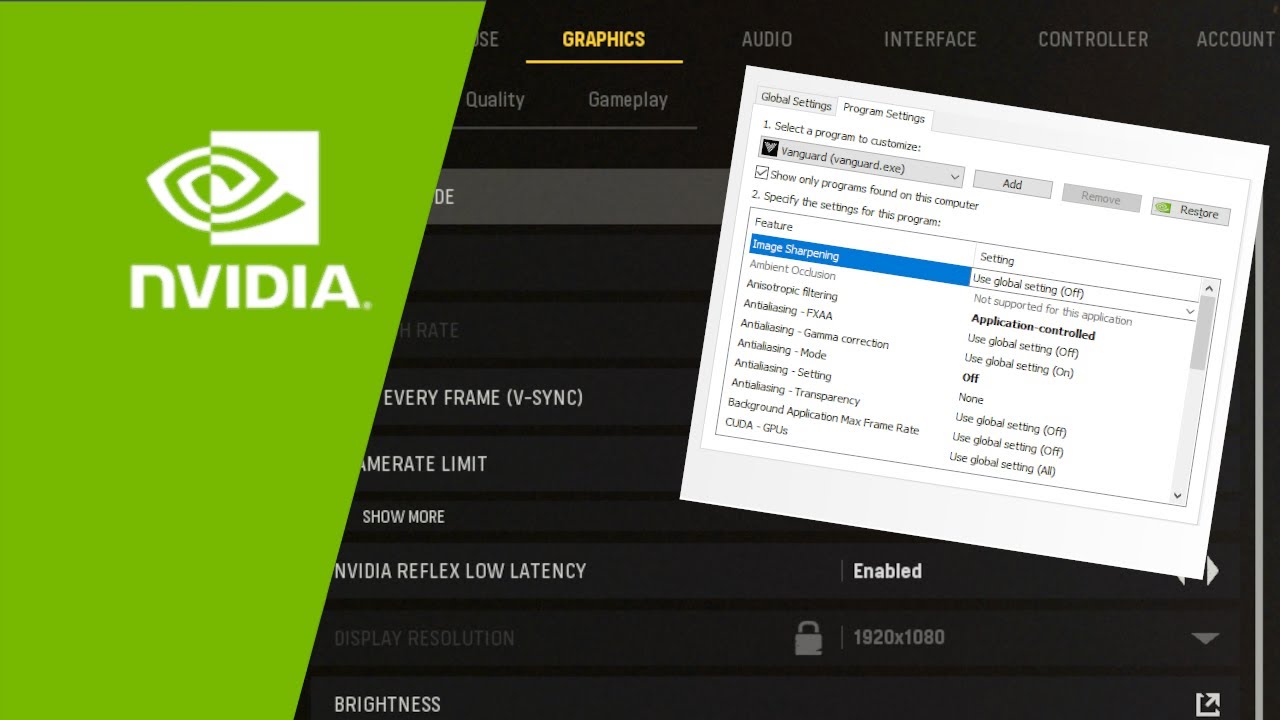1280x720 pixels.
Task: Click the Vanguard program icon in dropdown
Action: 771,148
